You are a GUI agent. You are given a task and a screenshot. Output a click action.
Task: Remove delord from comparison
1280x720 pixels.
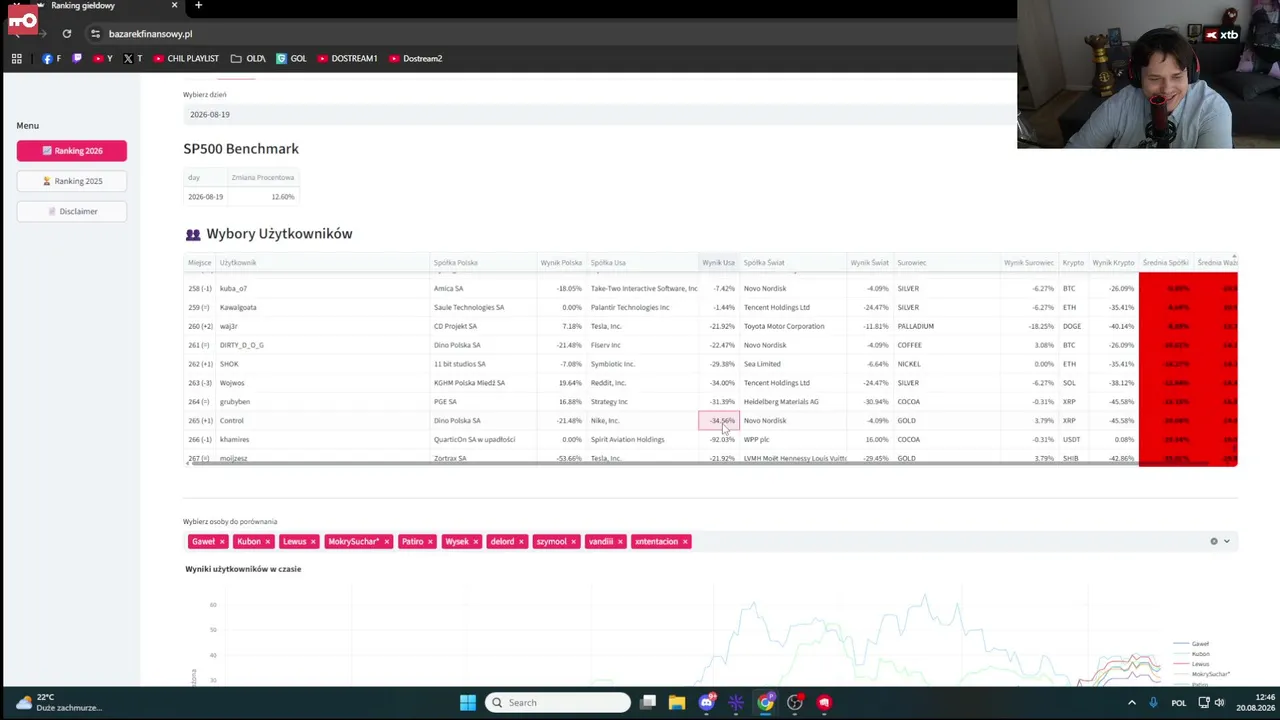point(521,542)
